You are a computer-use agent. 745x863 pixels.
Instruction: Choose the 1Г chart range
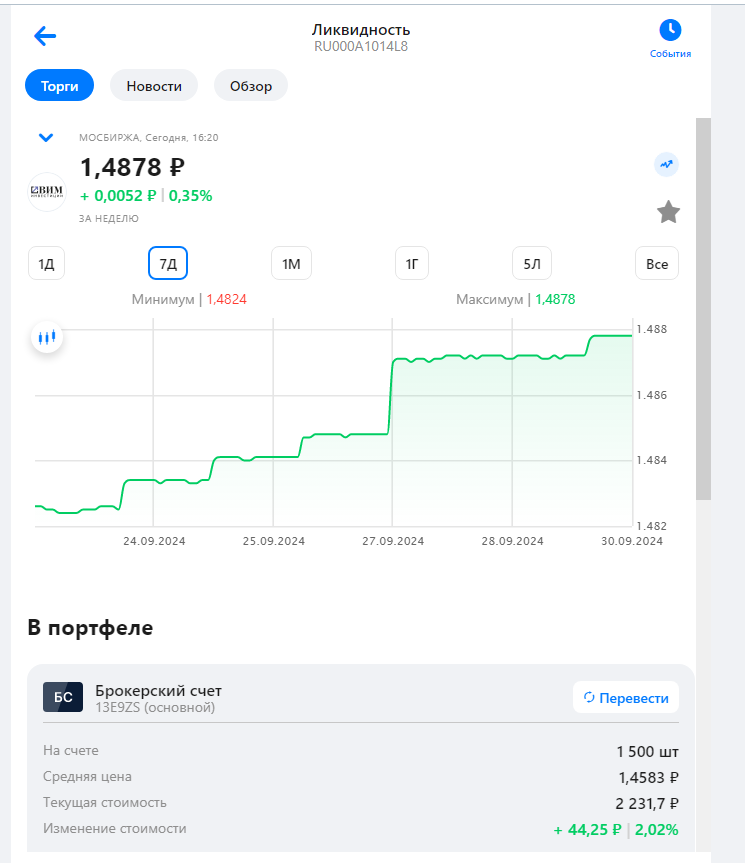click(x=411, y=264)
